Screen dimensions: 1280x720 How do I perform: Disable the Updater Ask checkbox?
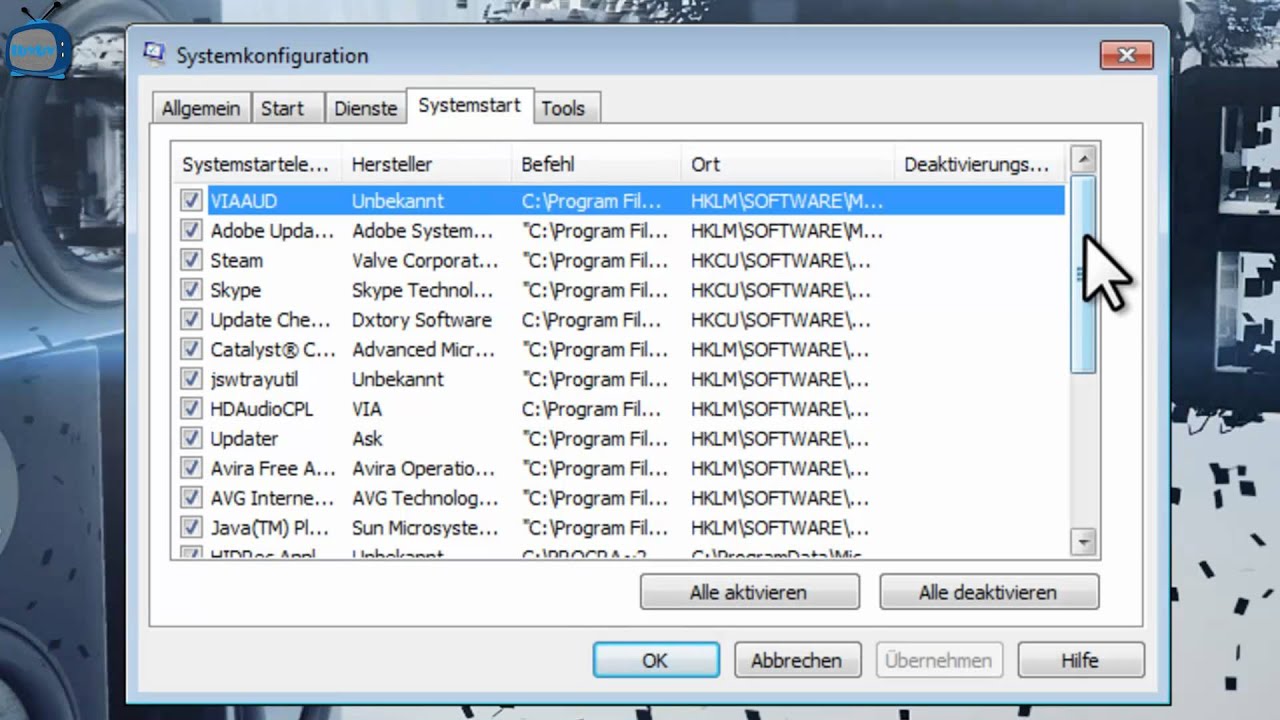point(191,438)
